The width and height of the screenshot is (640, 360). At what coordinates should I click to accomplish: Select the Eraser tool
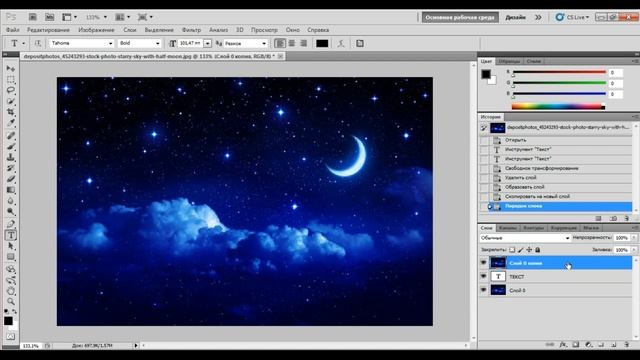click(x=11, y=179)
